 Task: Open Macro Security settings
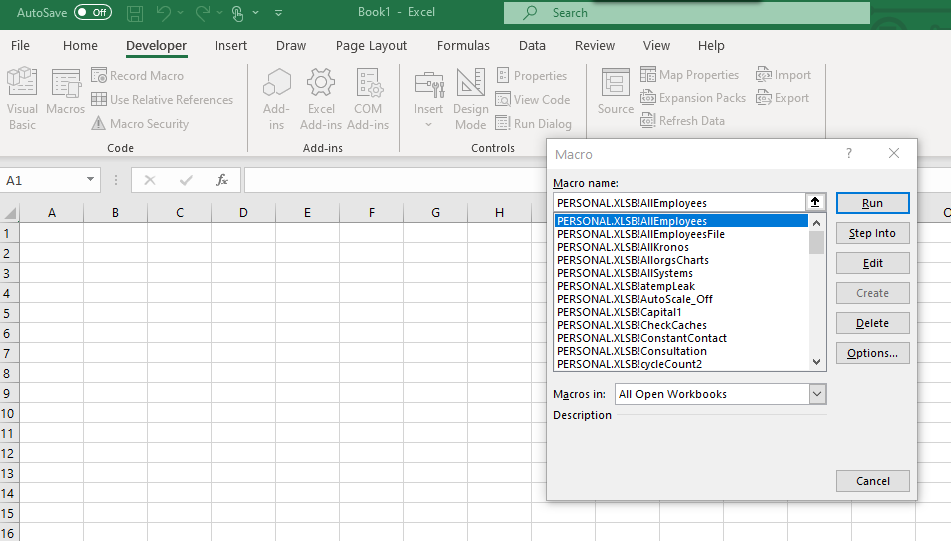pos(140,124)
